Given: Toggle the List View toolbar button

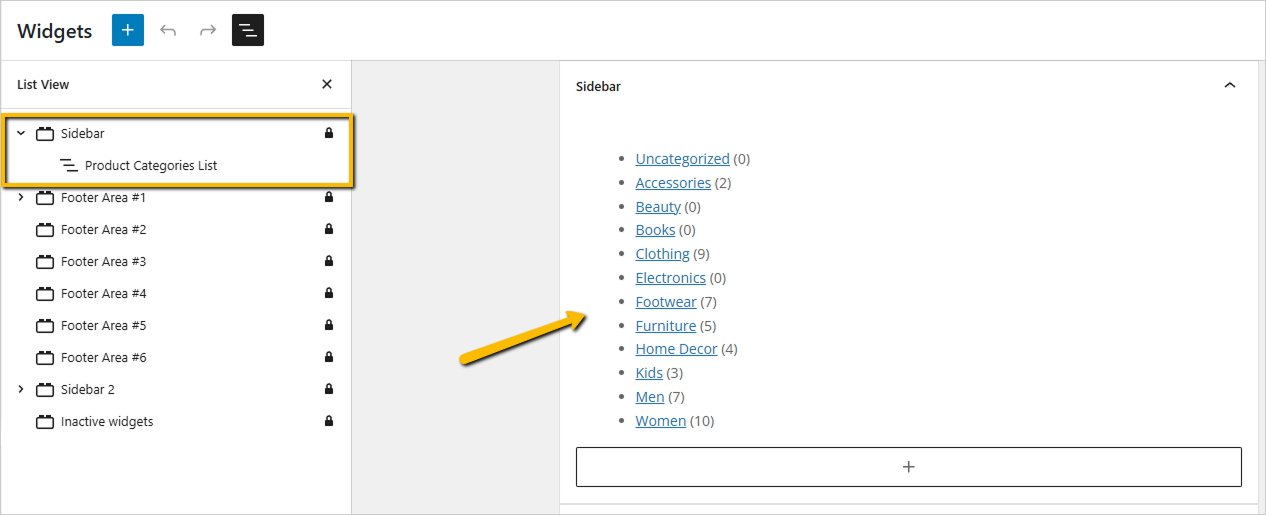Looking at the screenshot, I should pos(248,30).
